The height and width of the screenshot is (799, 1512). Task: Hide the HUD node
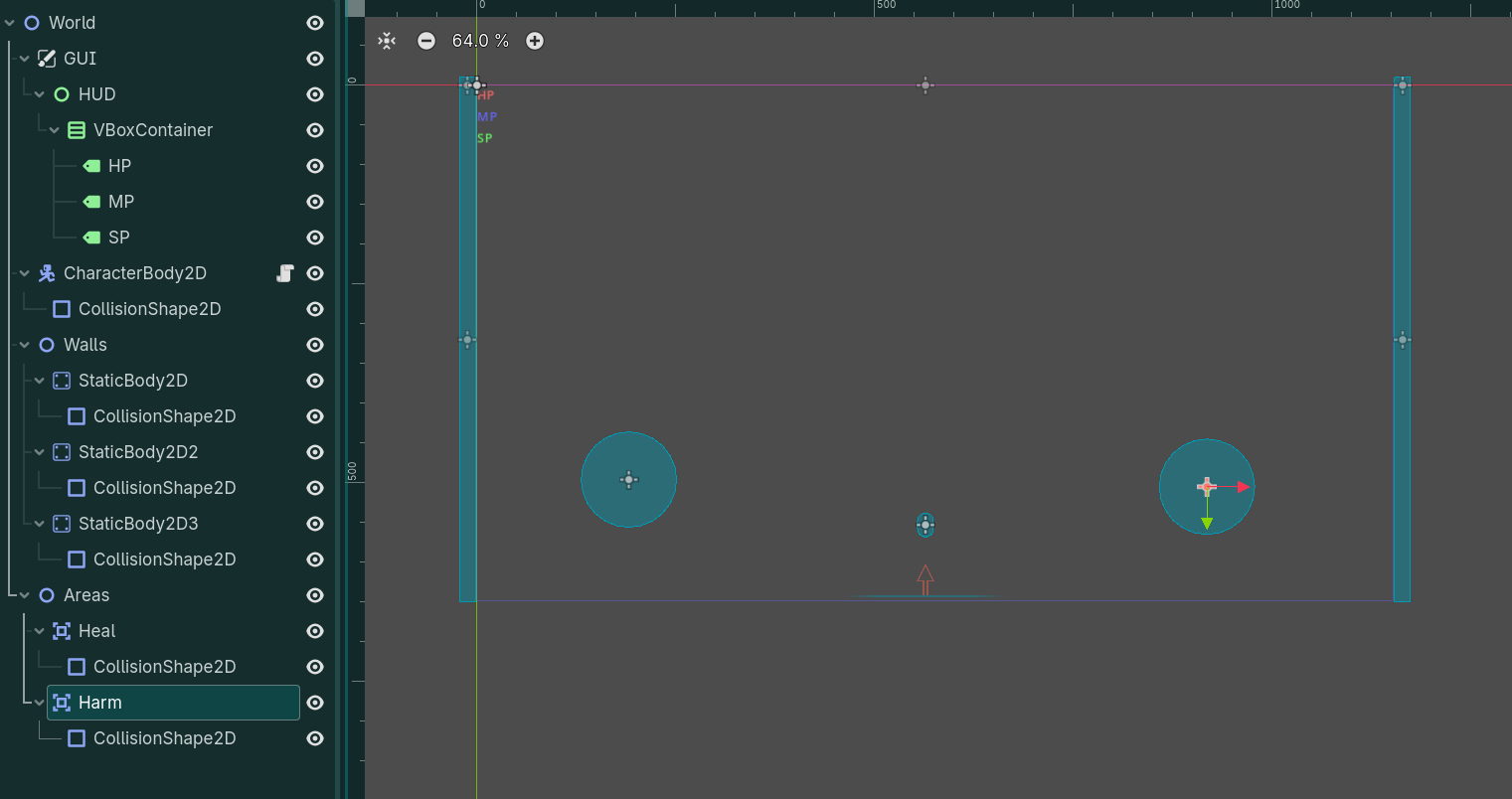pos(315,94)
